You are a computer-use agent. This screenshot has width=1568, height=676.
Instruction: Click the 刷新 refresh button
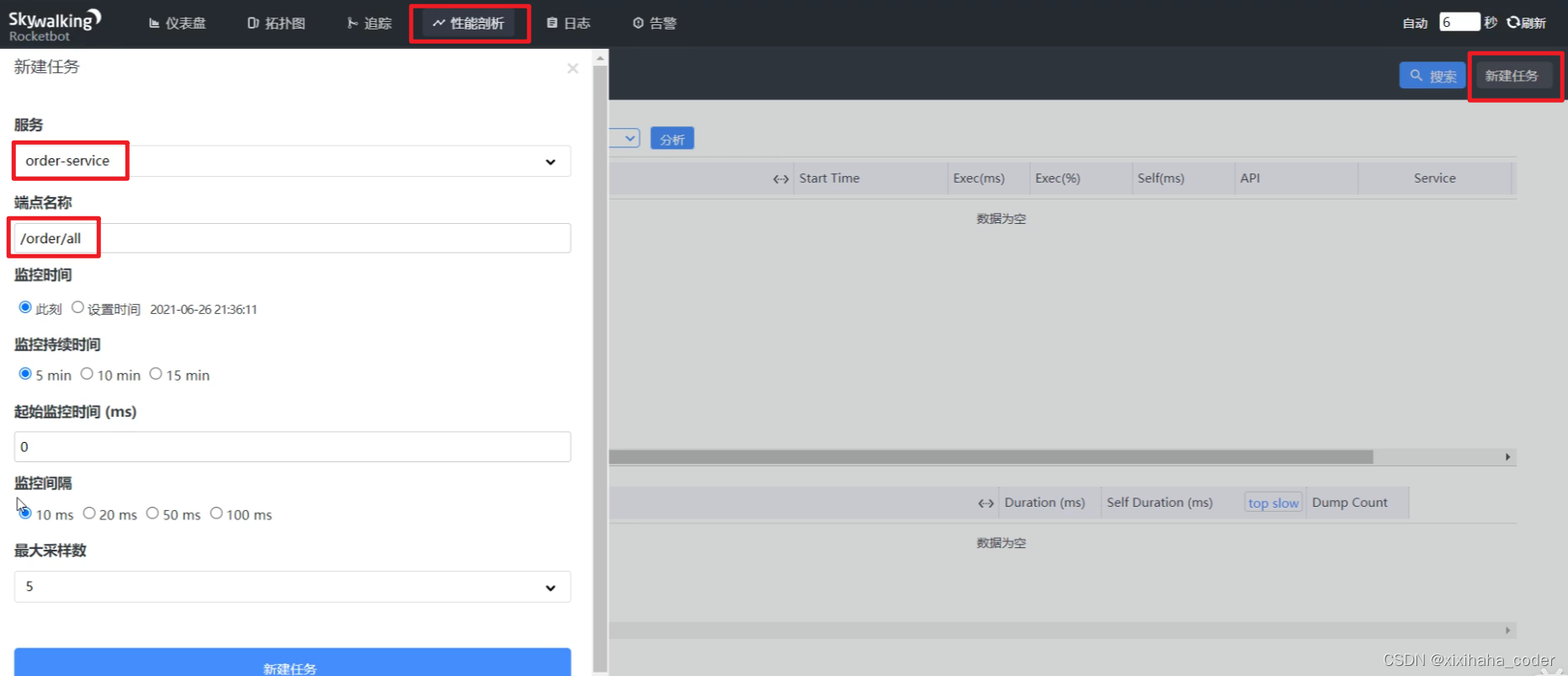[x=1526, y=23]
